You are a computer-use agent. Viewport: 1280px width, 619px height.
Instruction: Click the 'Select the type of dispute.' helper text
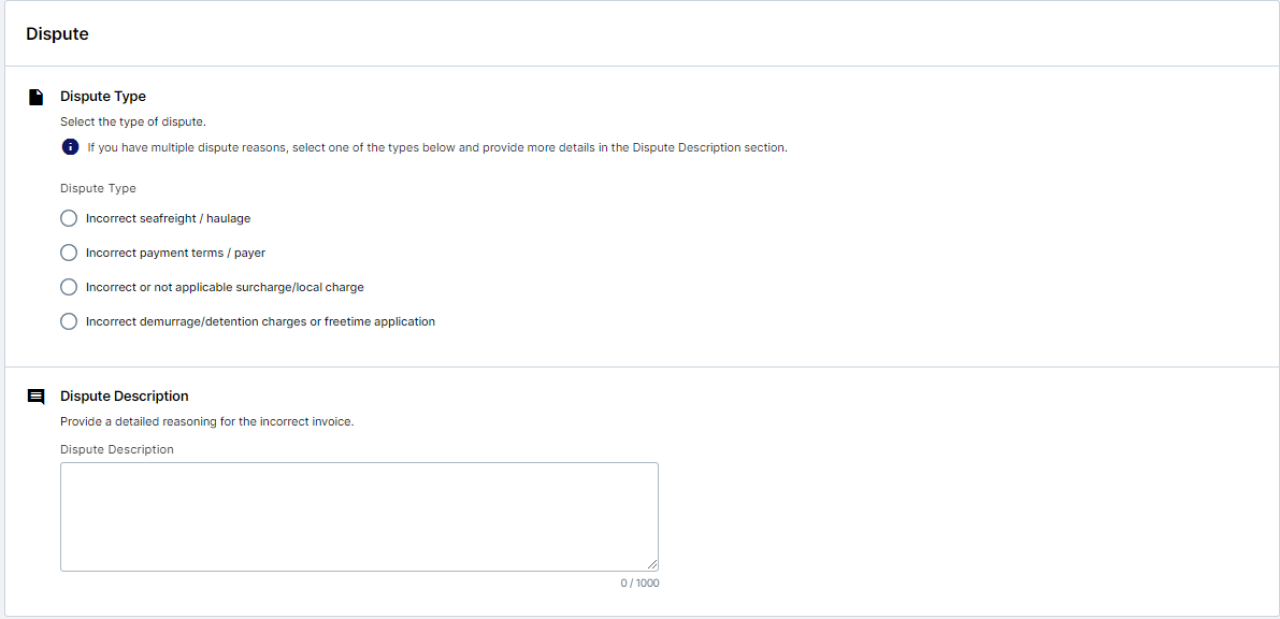pos(133,122)
